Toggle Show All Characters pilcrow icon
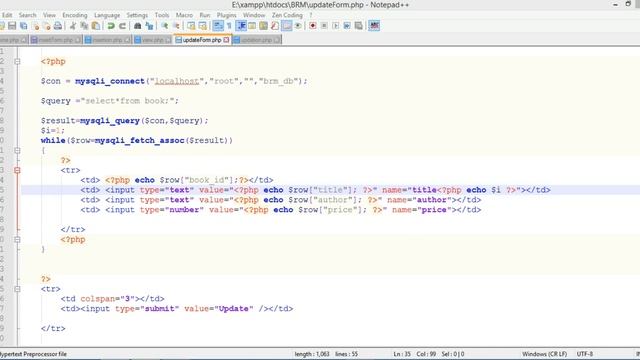The image size is (640, 360). [229, 26]
